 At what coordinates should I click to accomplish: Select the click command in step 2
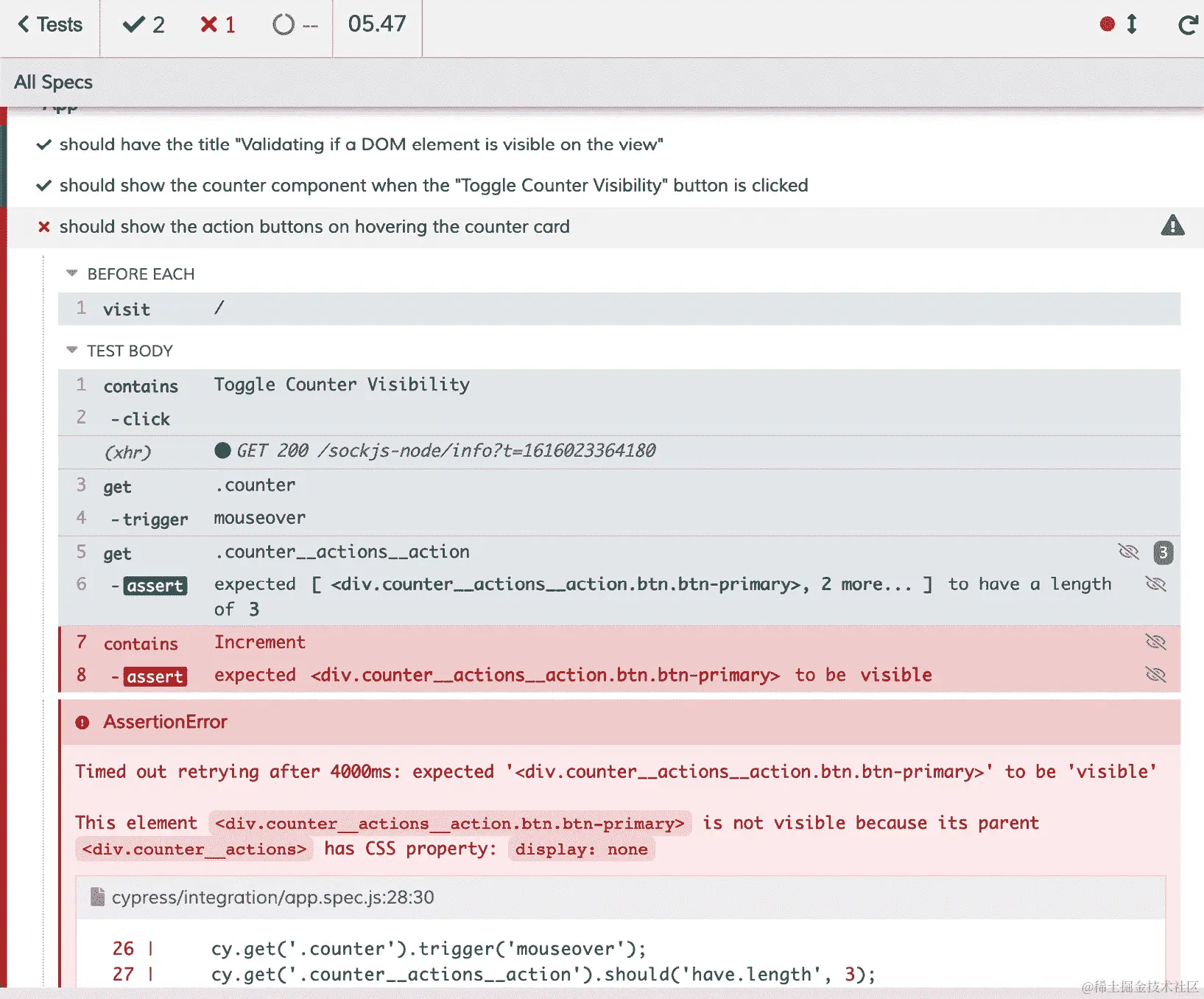619,418
